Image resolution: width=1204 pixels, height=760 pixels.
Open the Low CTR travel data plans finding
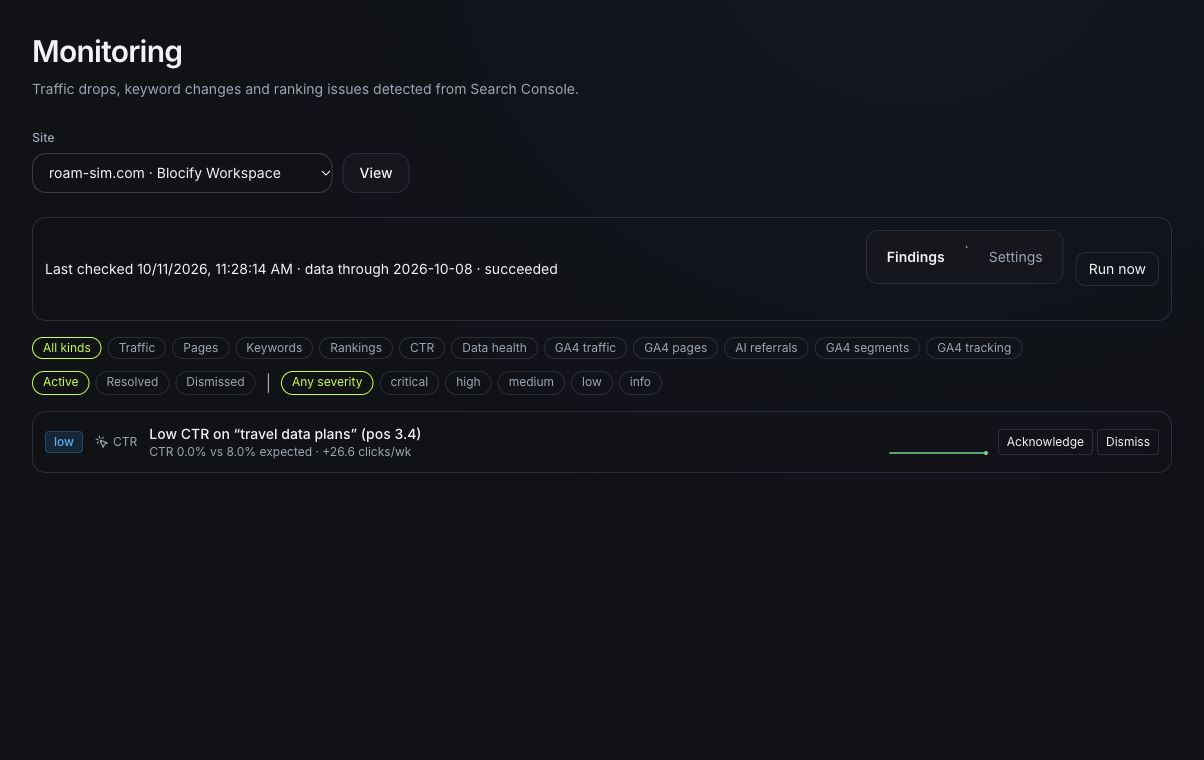point(285,434)
